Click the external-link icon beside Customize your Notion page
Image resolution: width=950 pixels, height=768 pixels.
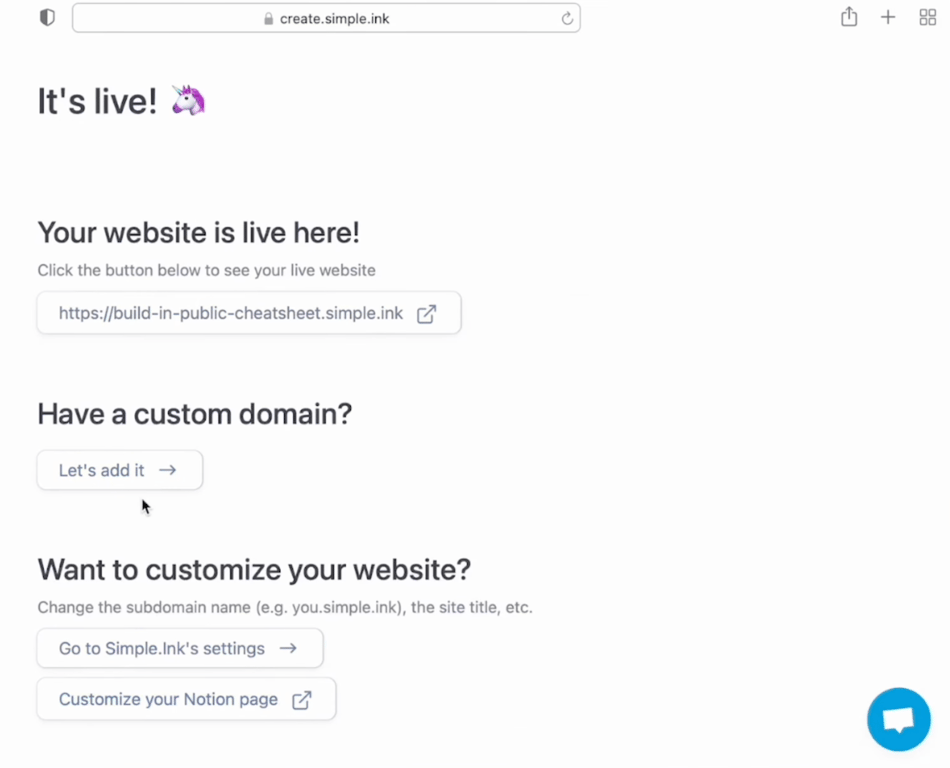[x=301, y=699]
